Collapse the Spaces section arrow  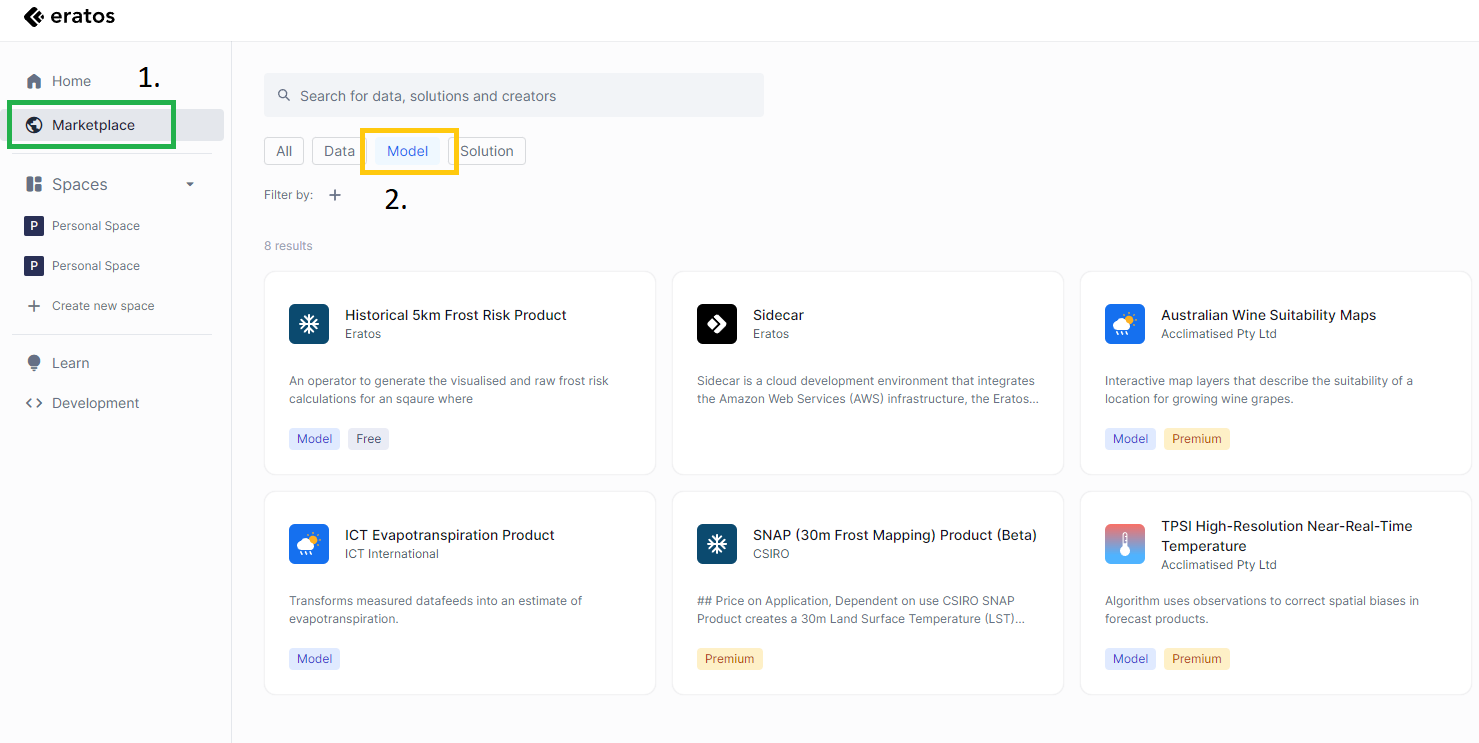coord(190,184)
